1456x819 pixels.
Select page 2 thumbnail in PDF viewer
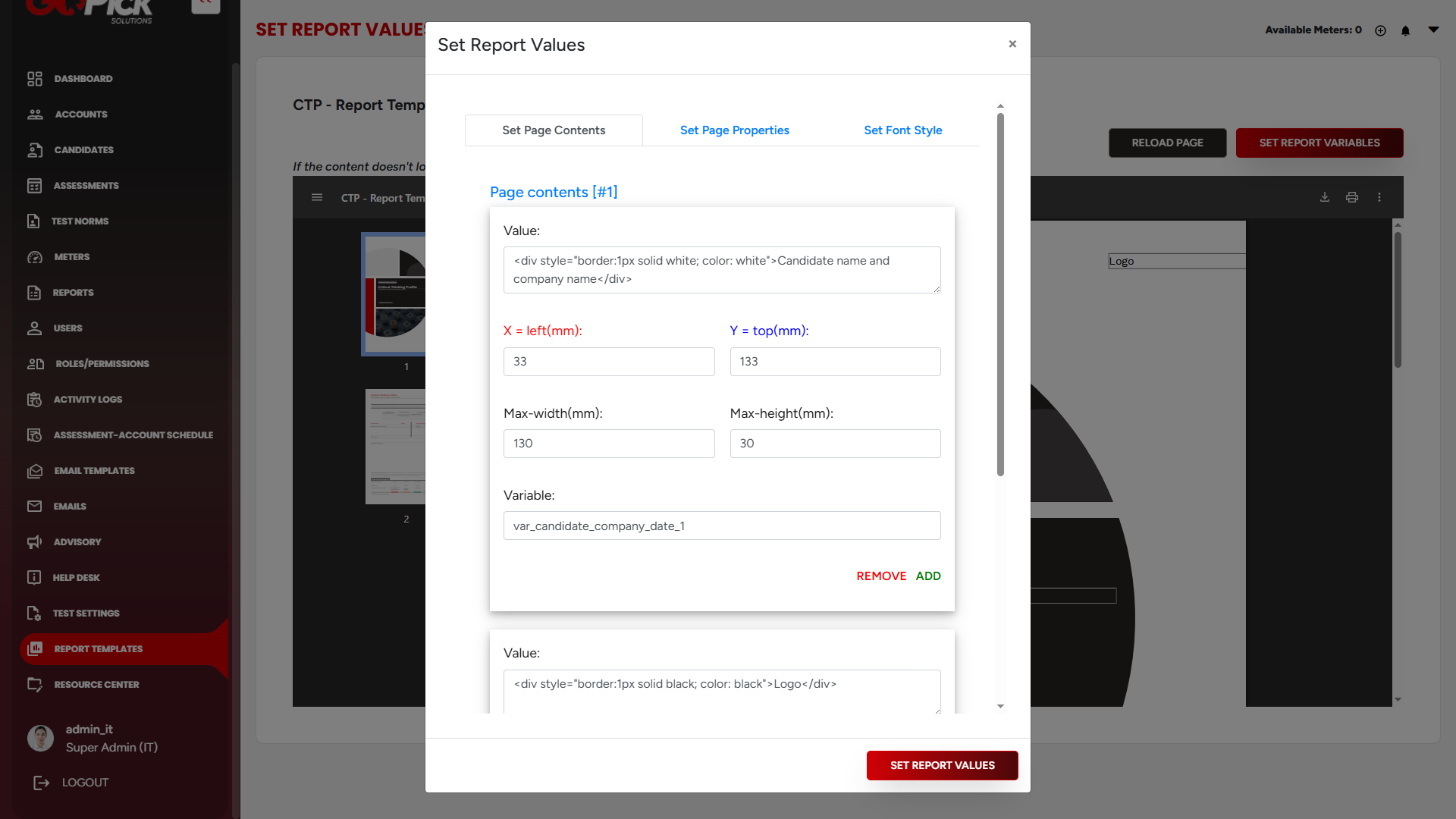[x=396, y=447]
